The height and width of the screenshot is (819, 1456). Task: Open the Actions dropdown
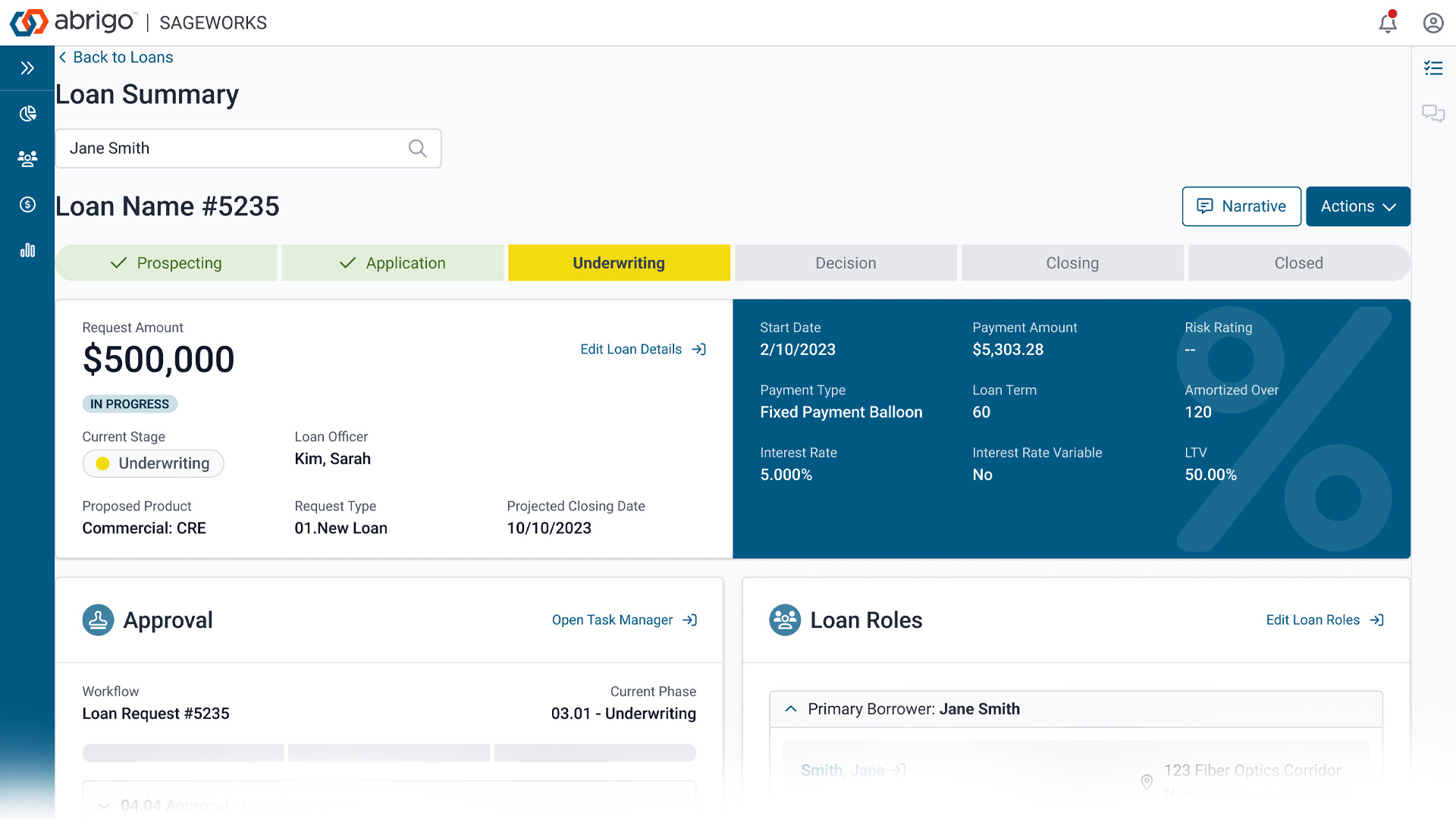click(1357, 206)
